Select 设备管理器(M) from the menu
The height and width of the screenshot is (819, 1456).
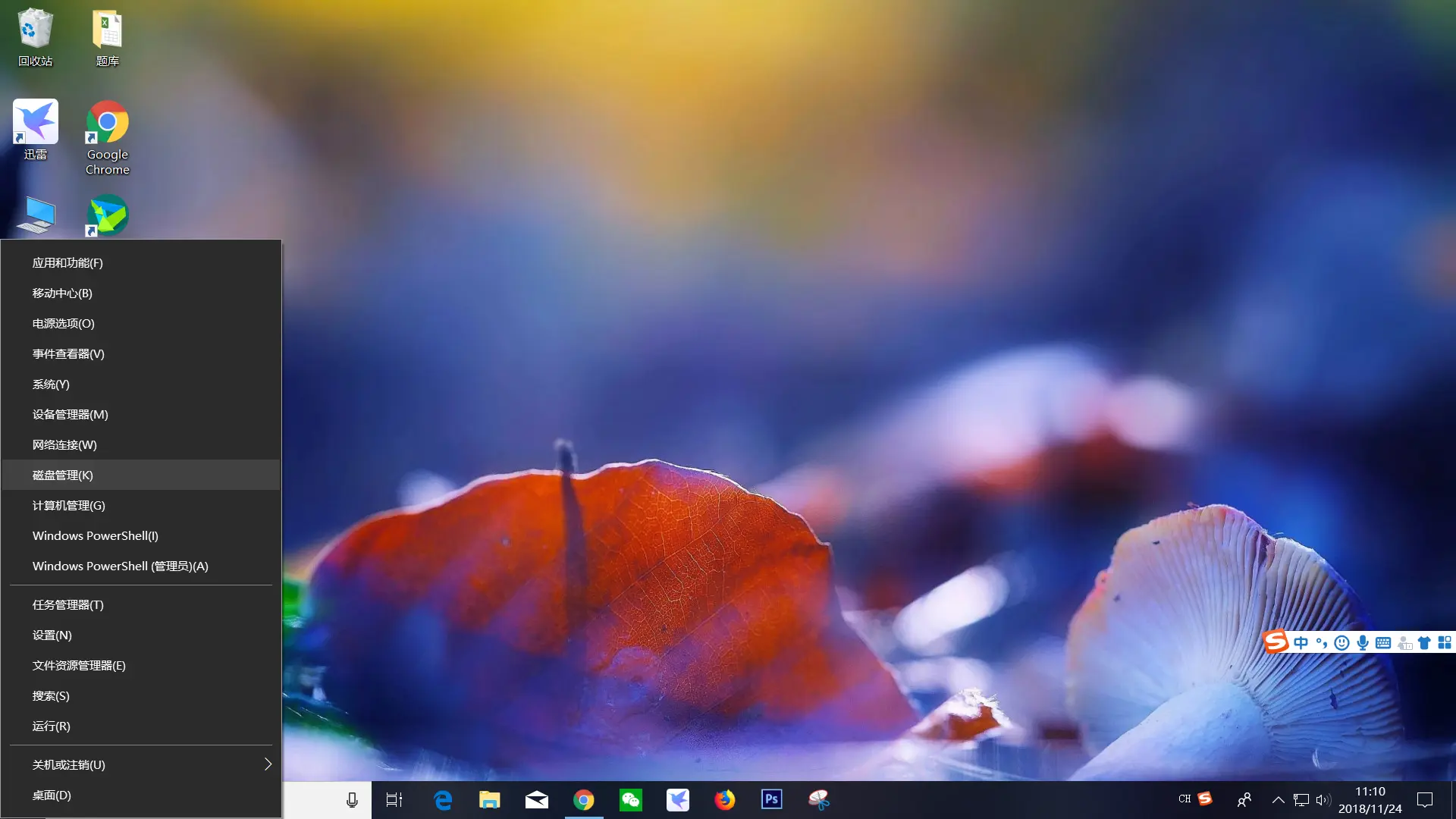point(71,414)
